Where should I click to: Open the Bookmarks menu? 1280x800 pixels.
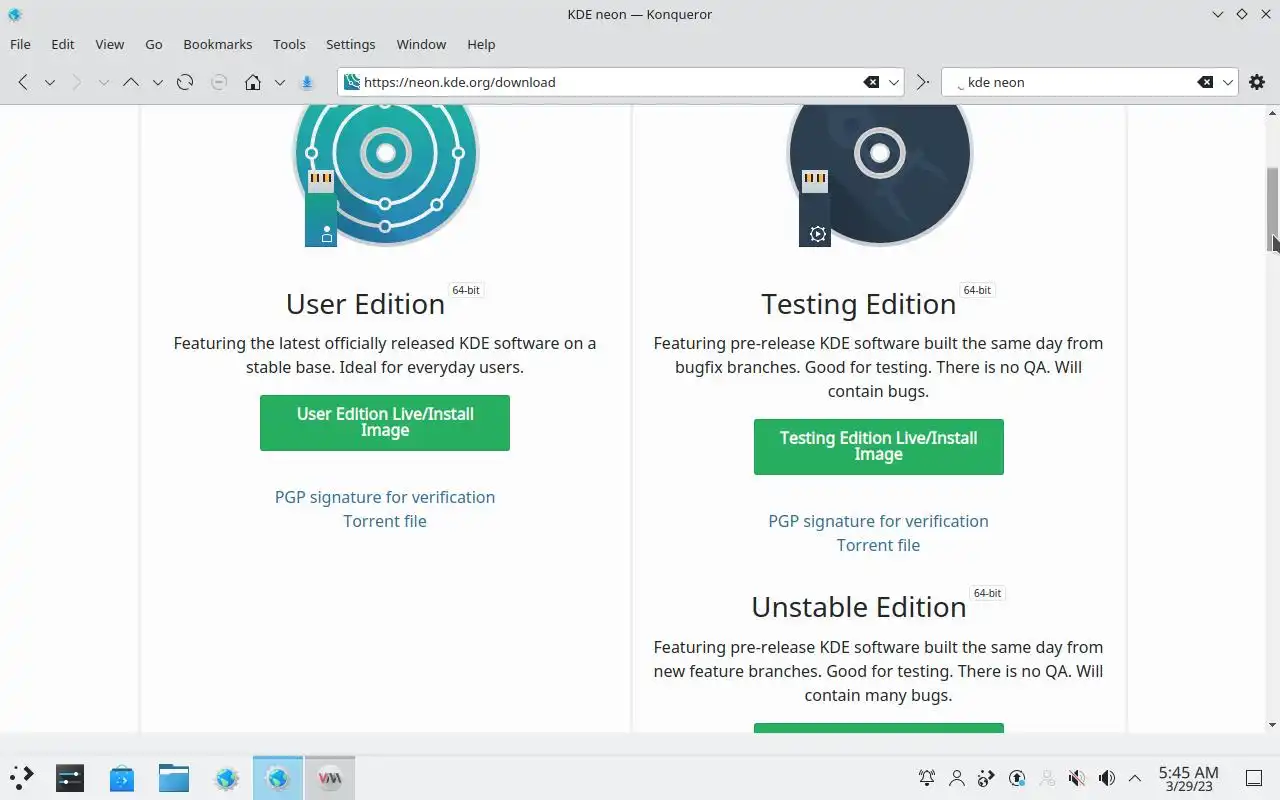218,44
